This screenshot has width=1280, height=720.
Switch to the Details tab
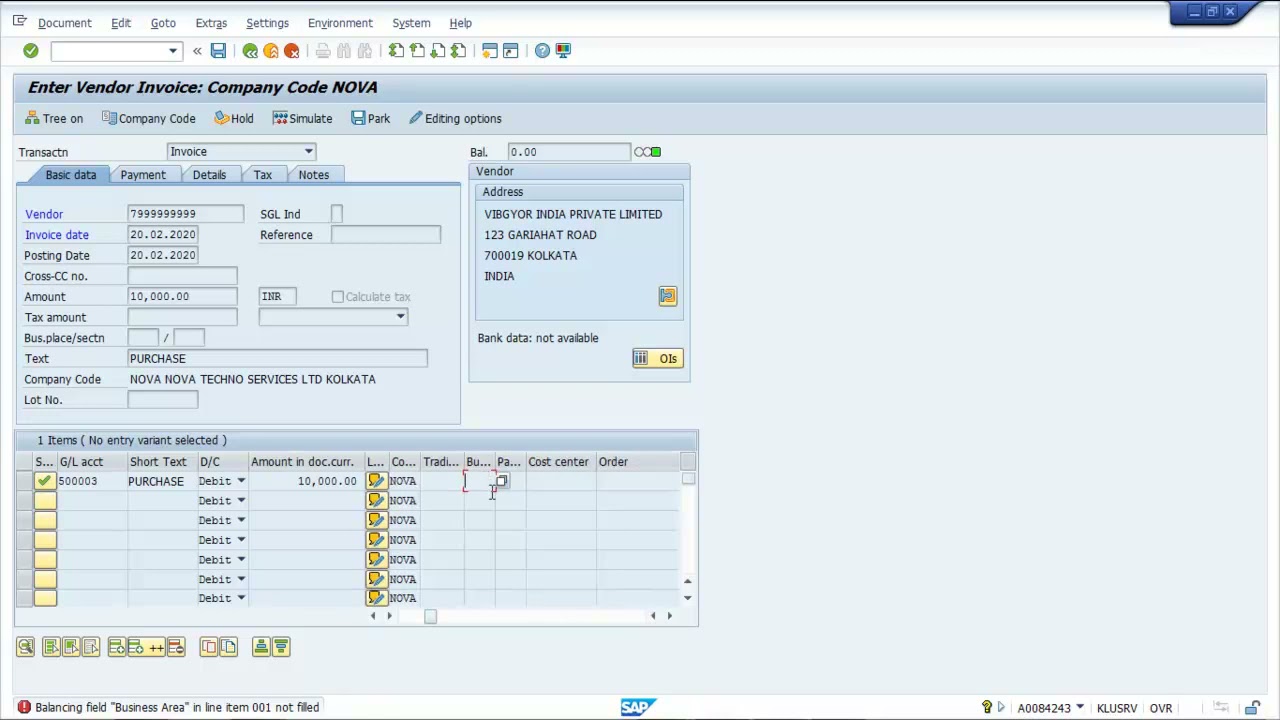click(x=209, y=175)
